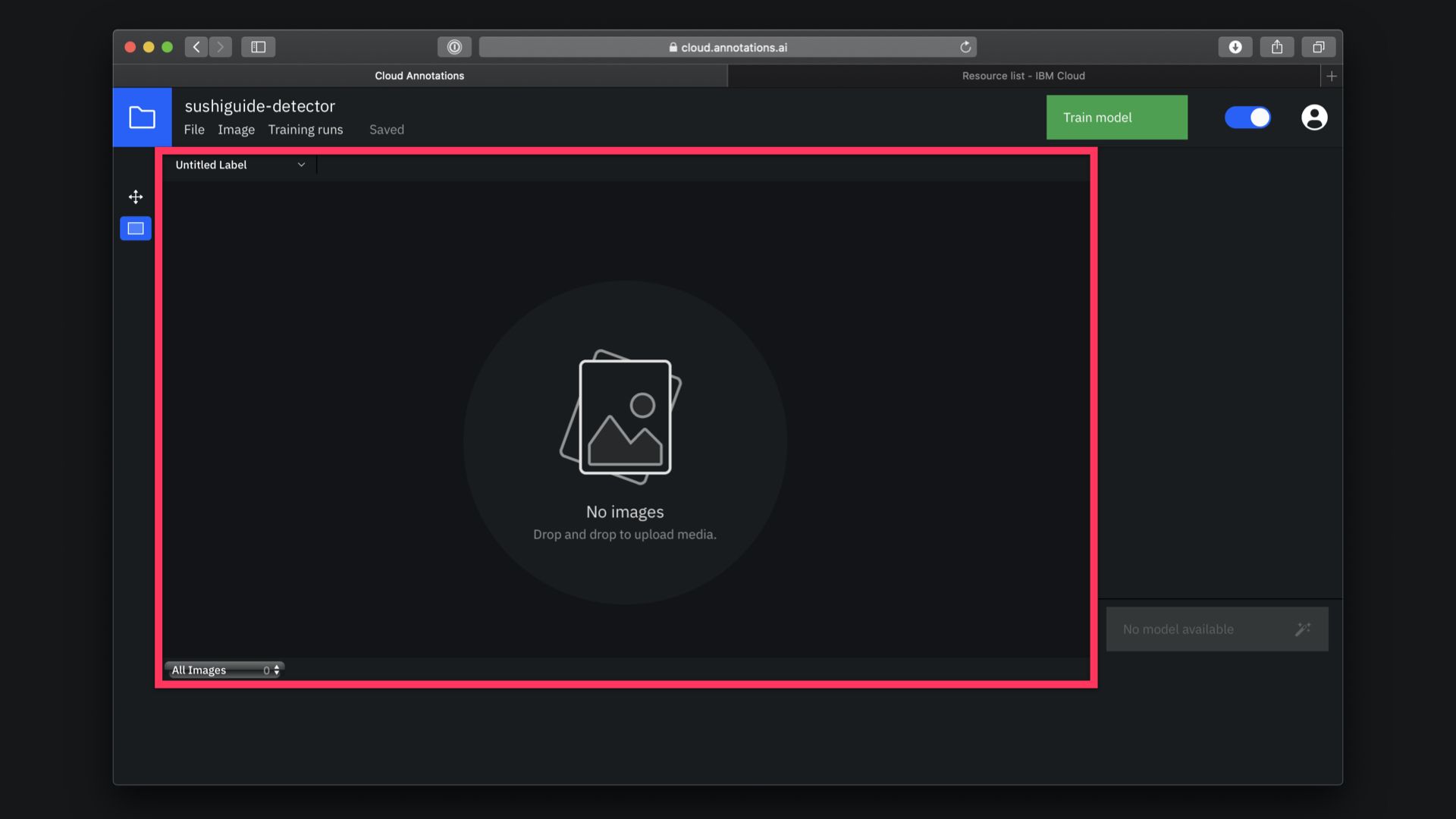The image size is (1456, 819).
Task: Click the Saved status text
Action: coord(387,130)
